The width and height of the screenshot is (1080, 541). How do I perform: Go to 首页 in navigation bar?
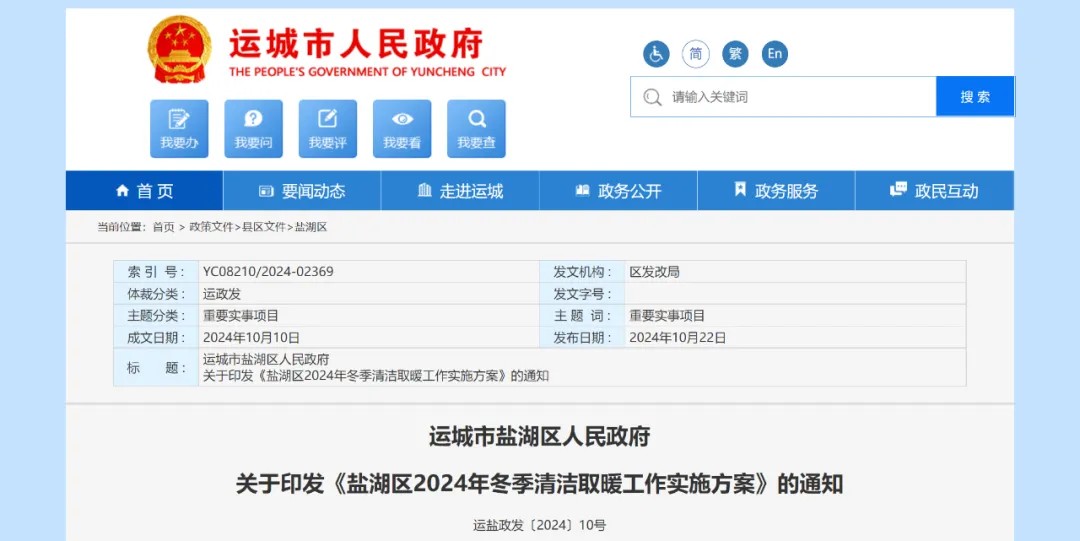(145, 191)
